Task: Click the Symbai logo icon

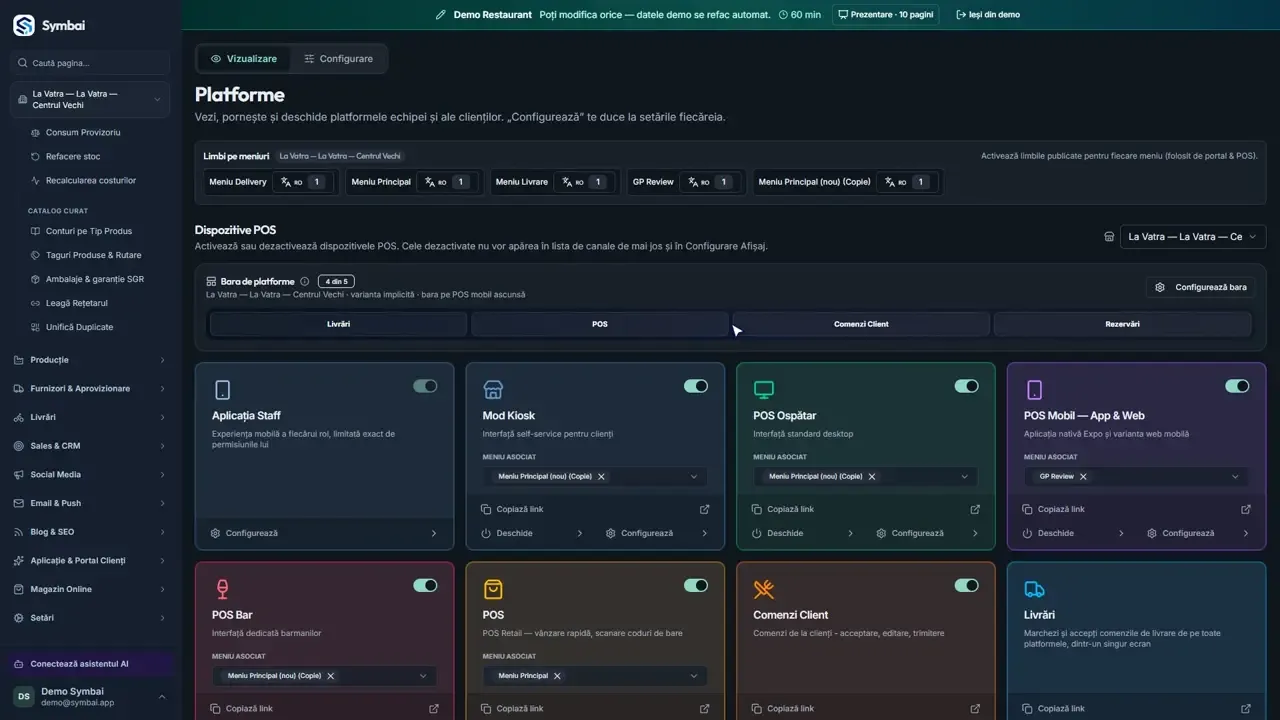Action: tap(23, 25)
